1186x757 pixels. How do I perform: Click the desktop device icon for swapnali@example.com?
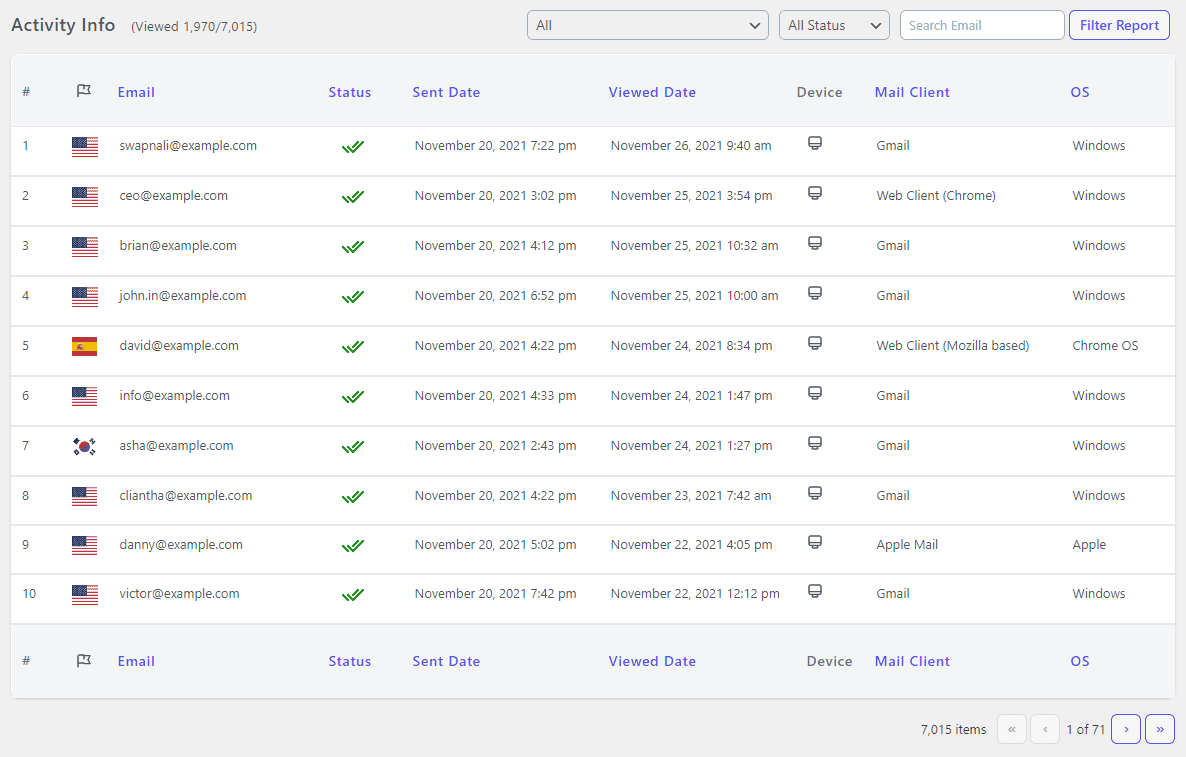click(x=815, y=143)
